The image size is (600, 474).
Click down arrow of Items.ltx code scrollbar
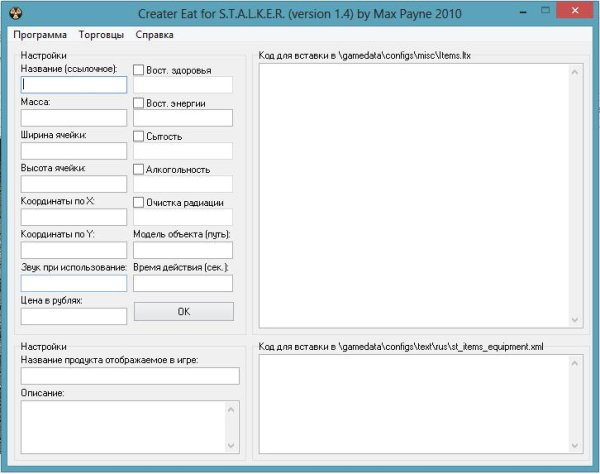pyautogui.click(x=575, y=319)
